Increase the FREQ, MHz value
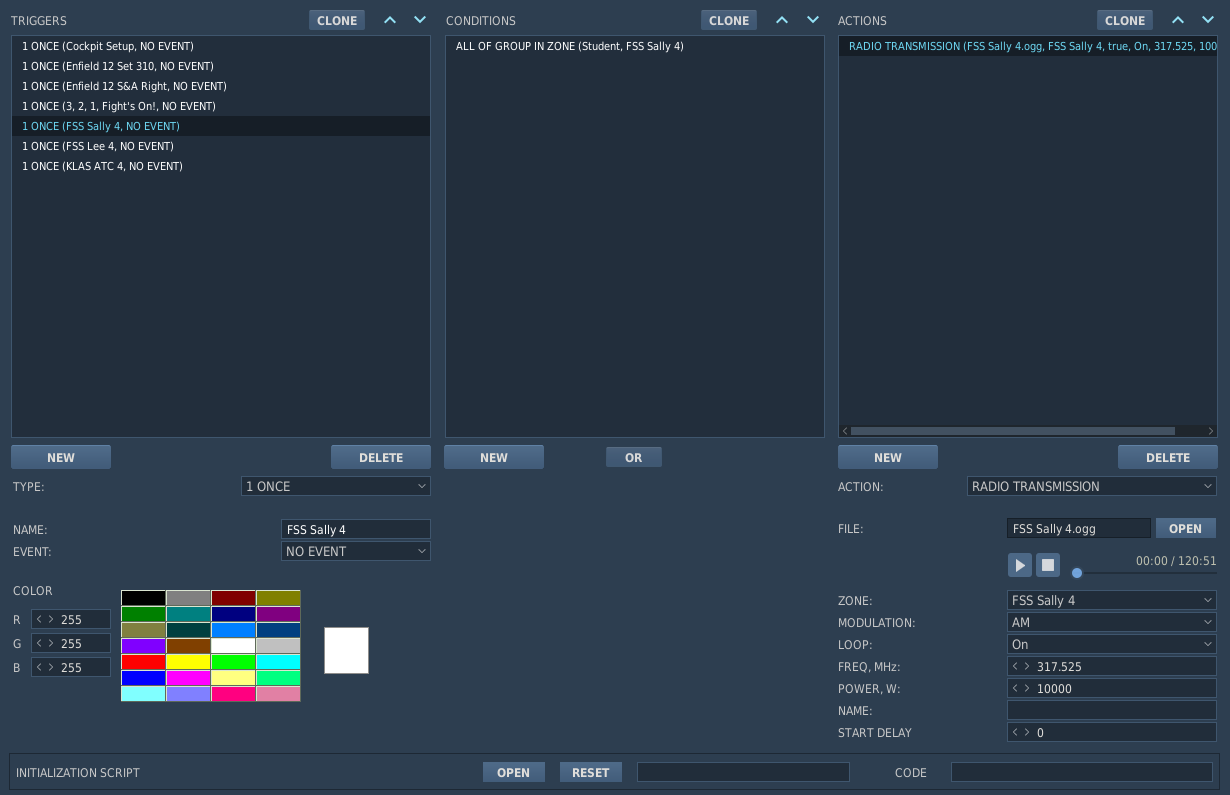 tap(1026, 666)
